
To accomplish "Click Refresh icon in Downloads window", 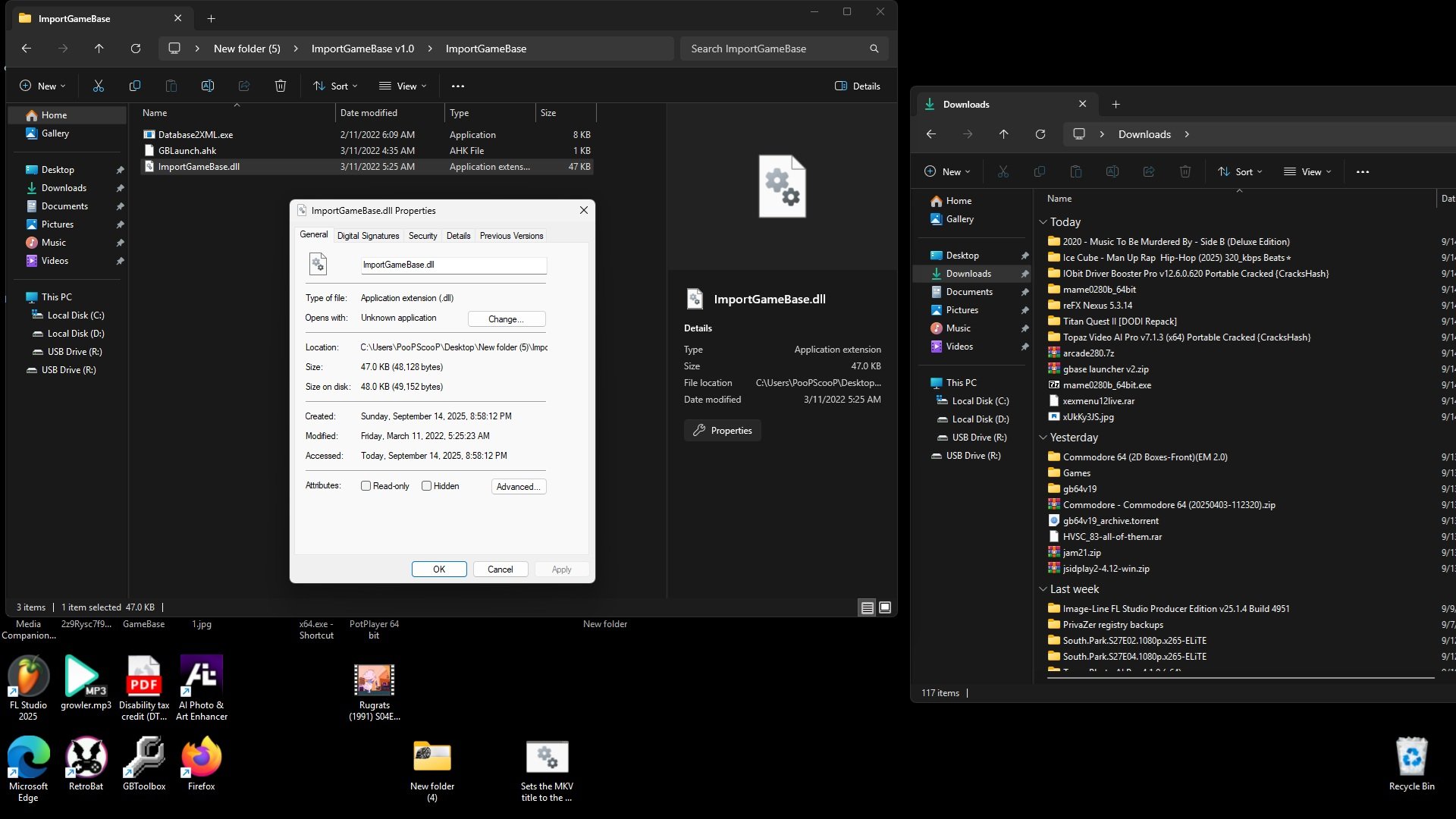I will point(1040,134).
